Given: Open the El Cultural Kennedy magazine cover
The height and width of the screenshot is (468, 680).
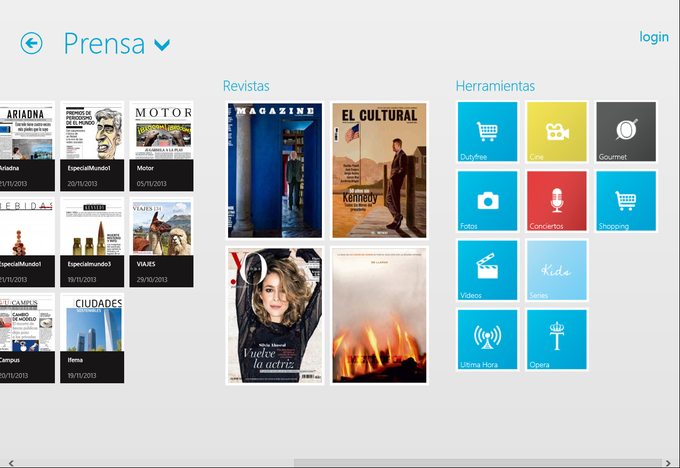Looking at the screenshot, I should pyautogui.click(x=379, y=170).
